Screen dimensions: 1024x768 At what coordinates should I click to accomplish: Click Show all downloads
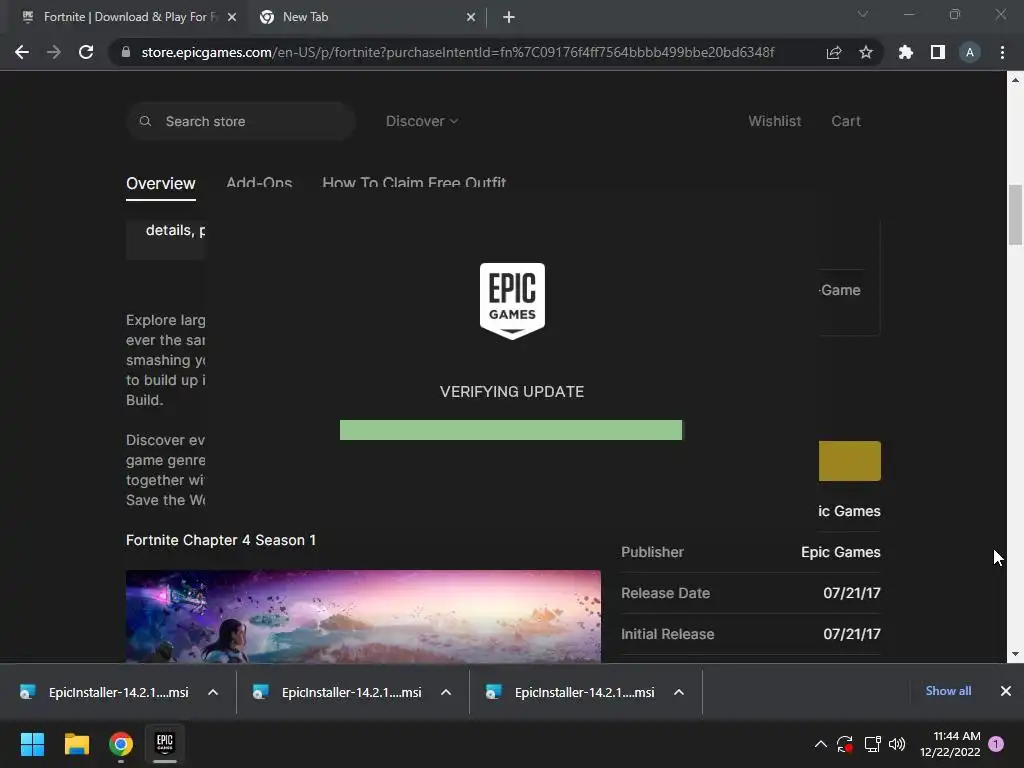[x=948, y=691]
